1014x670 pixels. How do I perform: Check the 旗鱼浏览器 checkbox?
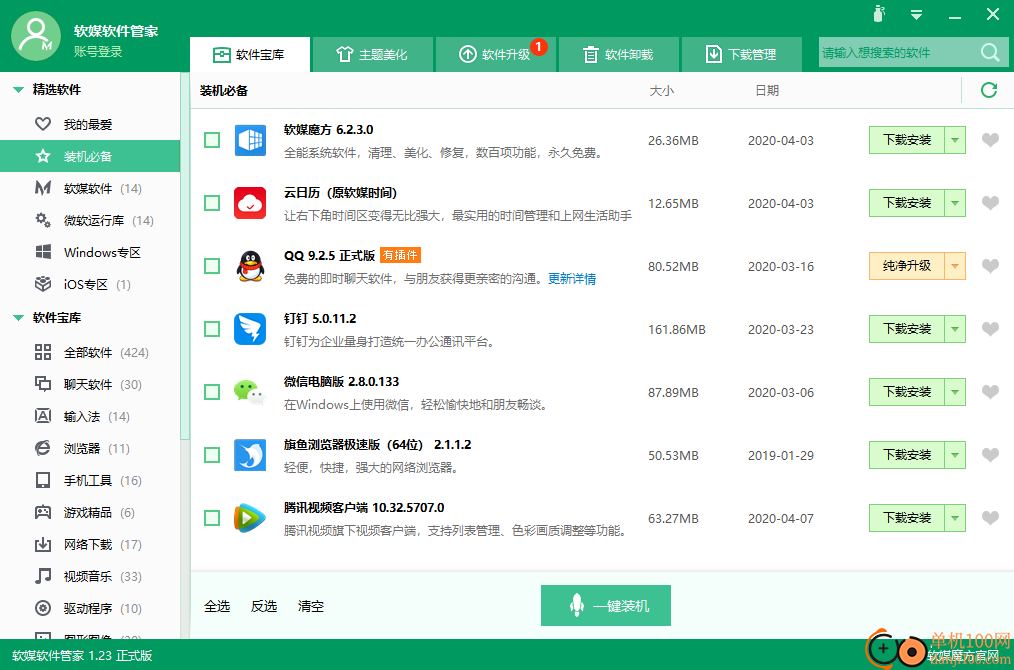pos(212,455)
